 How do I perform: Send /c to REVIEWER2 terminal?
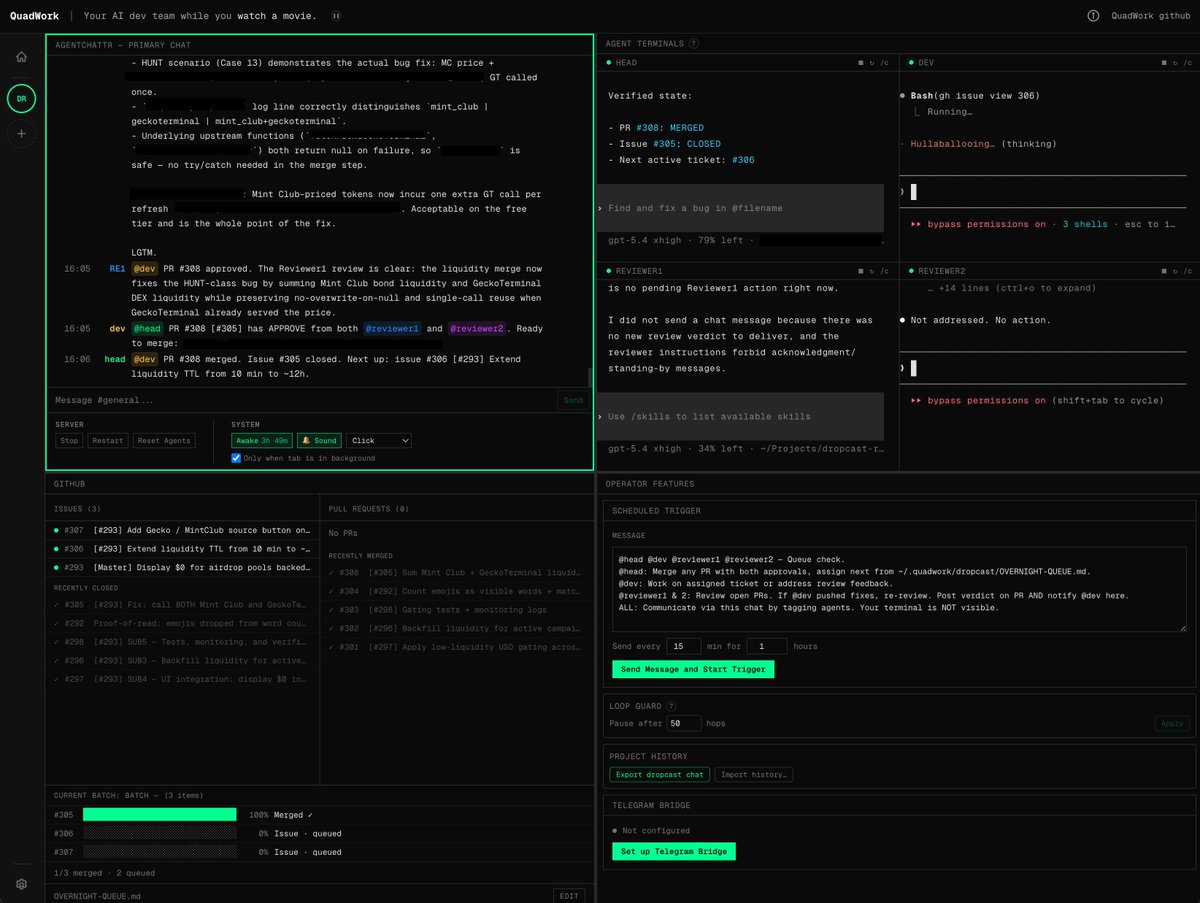pos(1186,271)
